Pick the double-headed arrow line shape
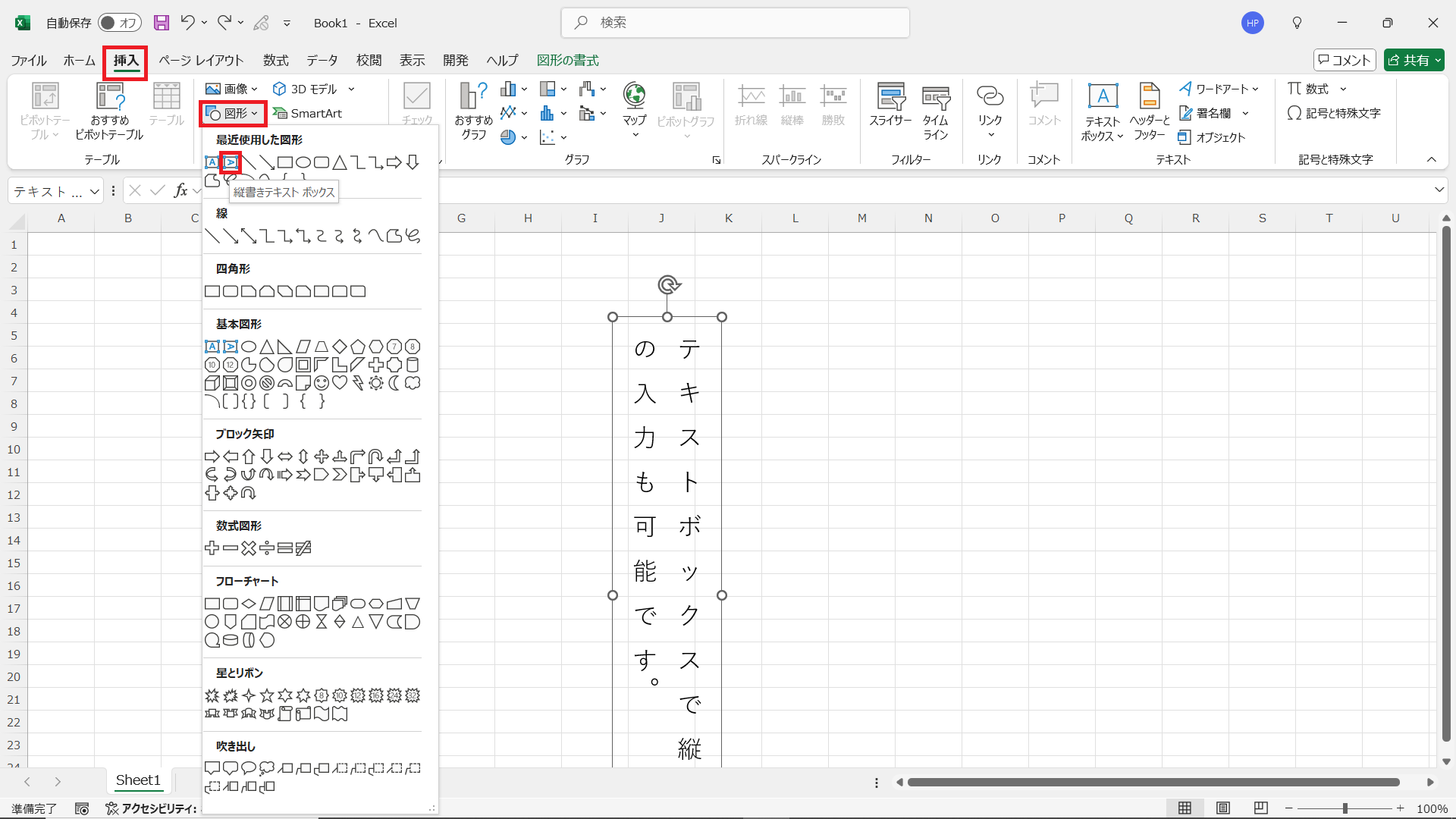Image resolution: width=1456 pixels, height=819 pixels. 249,236
